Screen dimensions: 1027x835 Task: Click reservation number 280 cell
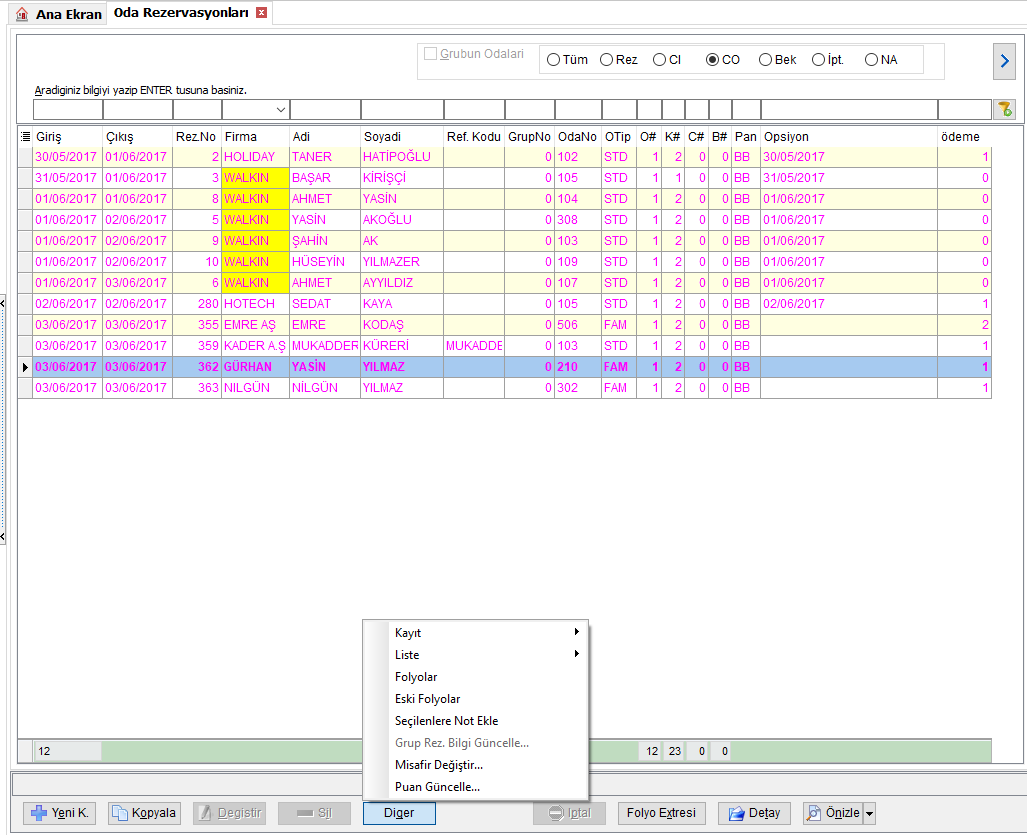point(196,303)
